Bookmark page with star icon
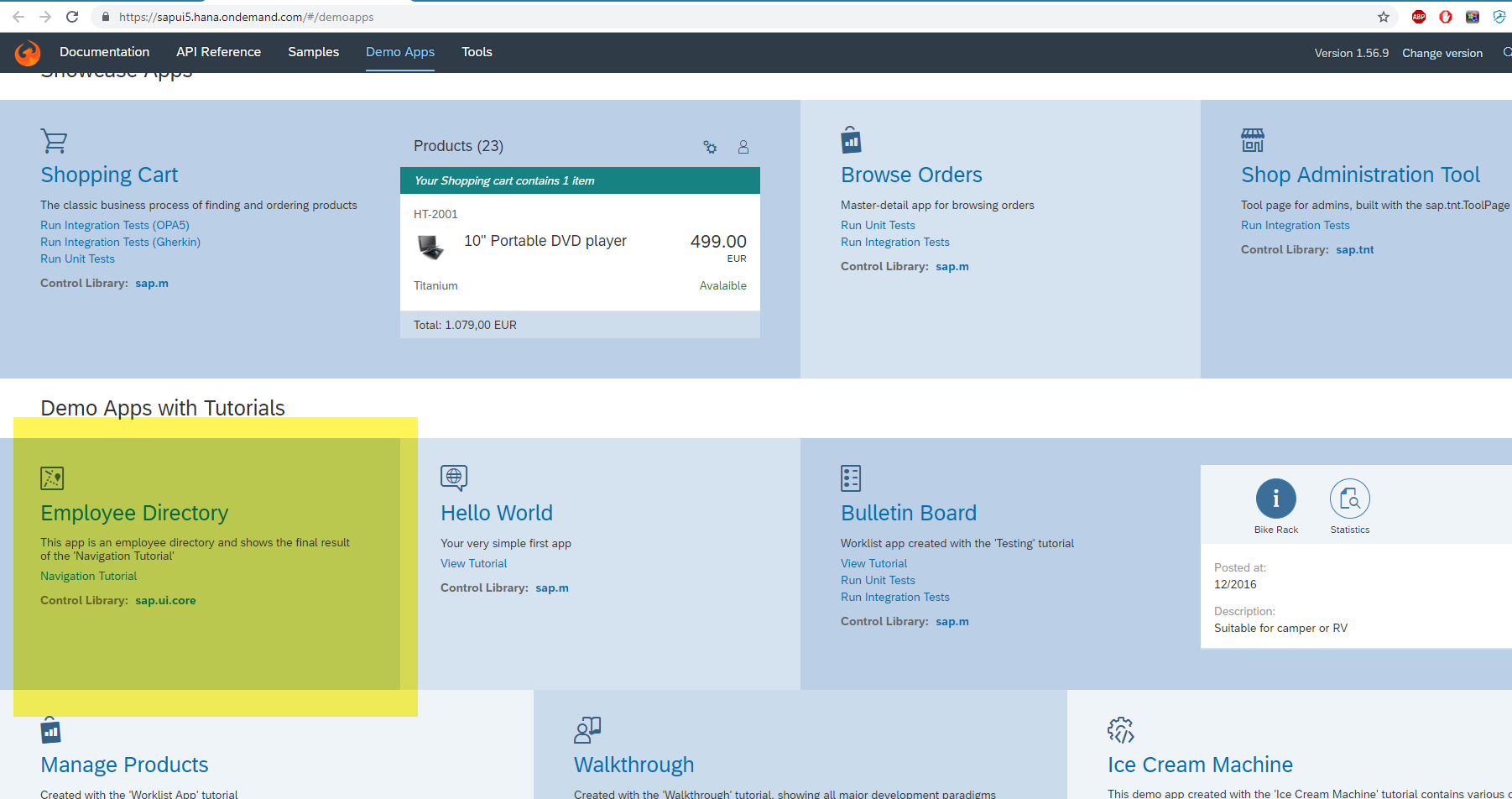The width and height of the screenshot is (1512, 799). point(1384,17)
